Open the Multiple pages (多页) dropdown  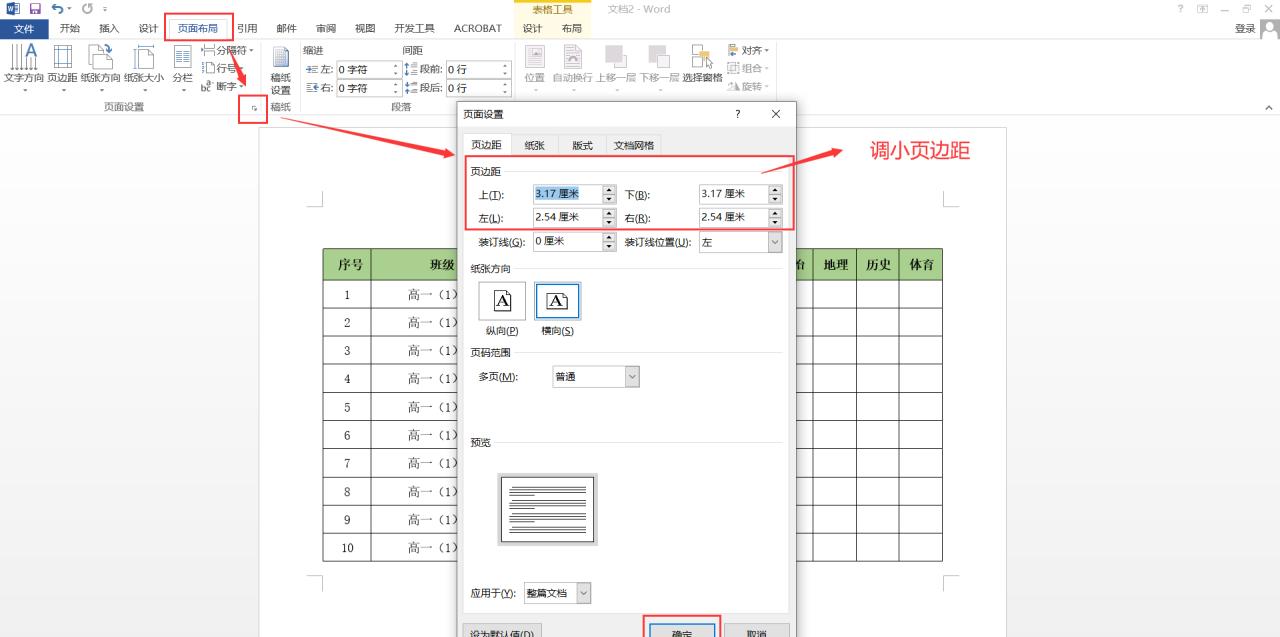pyautogui.click(x=596, y=377)
